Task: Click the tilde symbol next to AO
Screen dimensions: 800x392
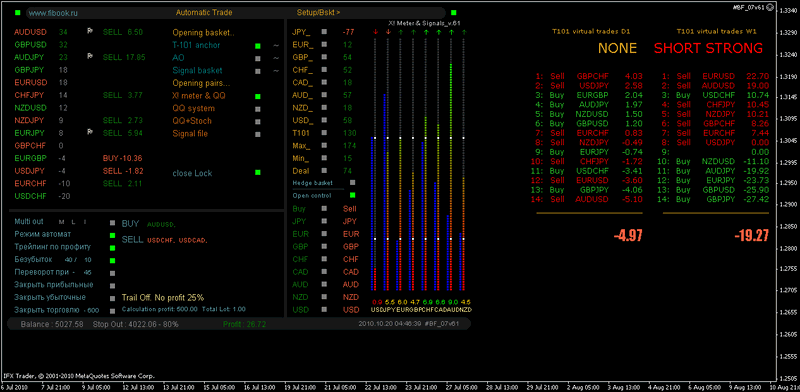Action: pyautogui.click(x=276, y=58)
